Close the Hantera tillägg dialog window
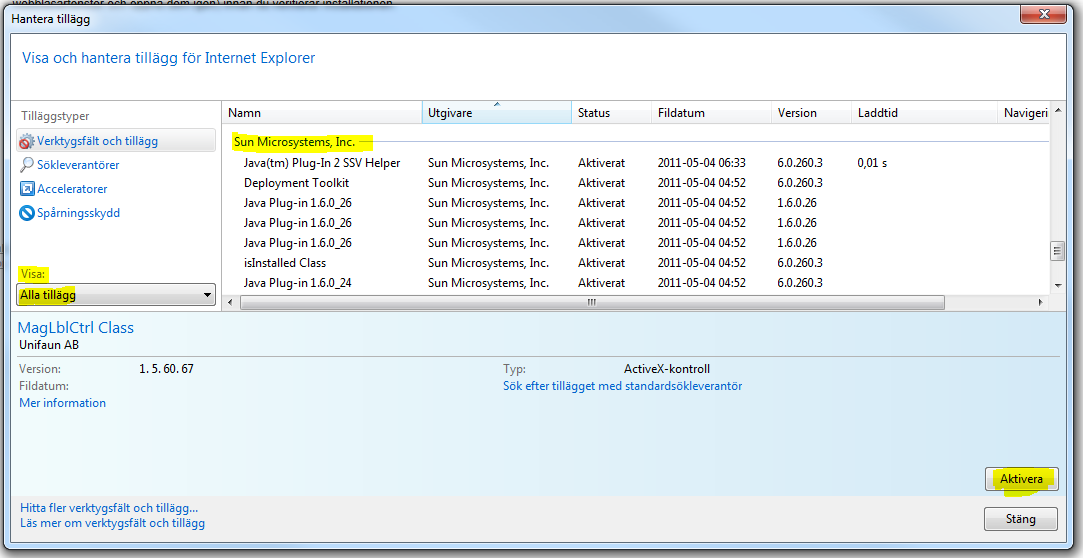The width and height of the screenshot is (1083, 558). [1044, 13]
